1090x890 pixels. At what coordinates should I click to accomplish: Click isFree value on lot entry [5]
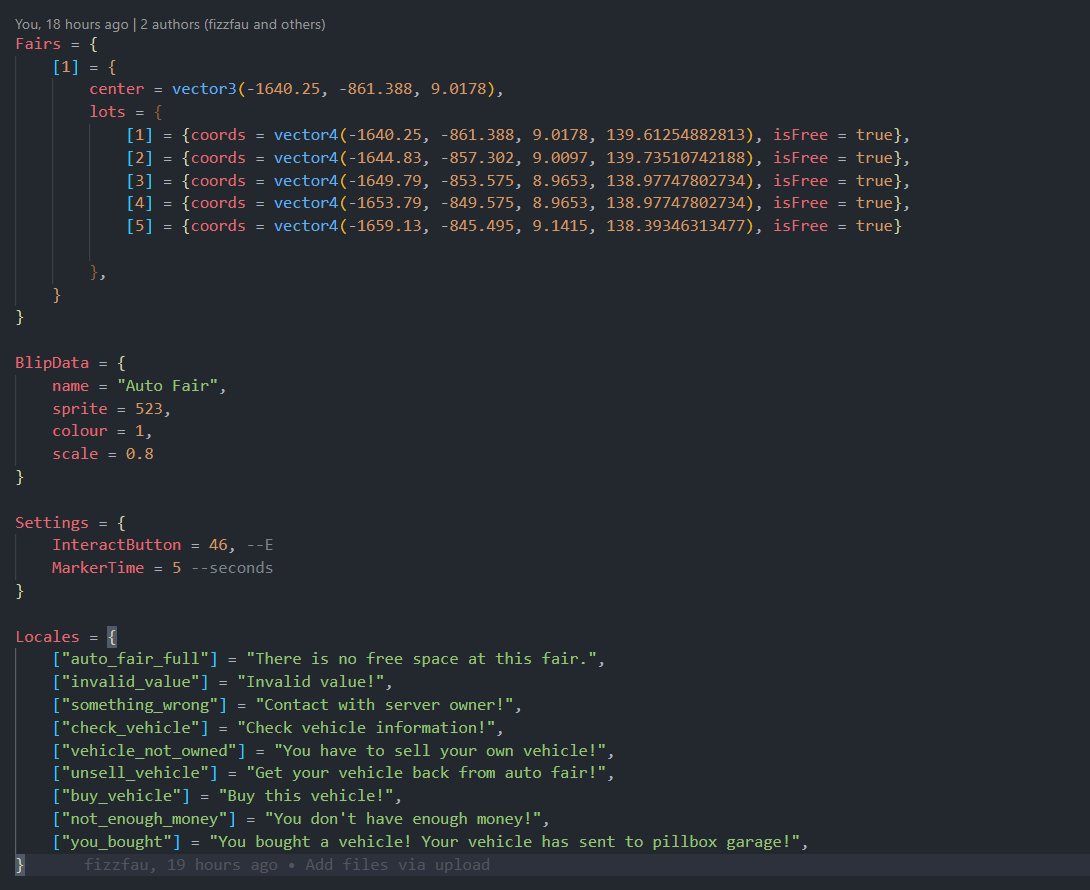tap(874, 226)
